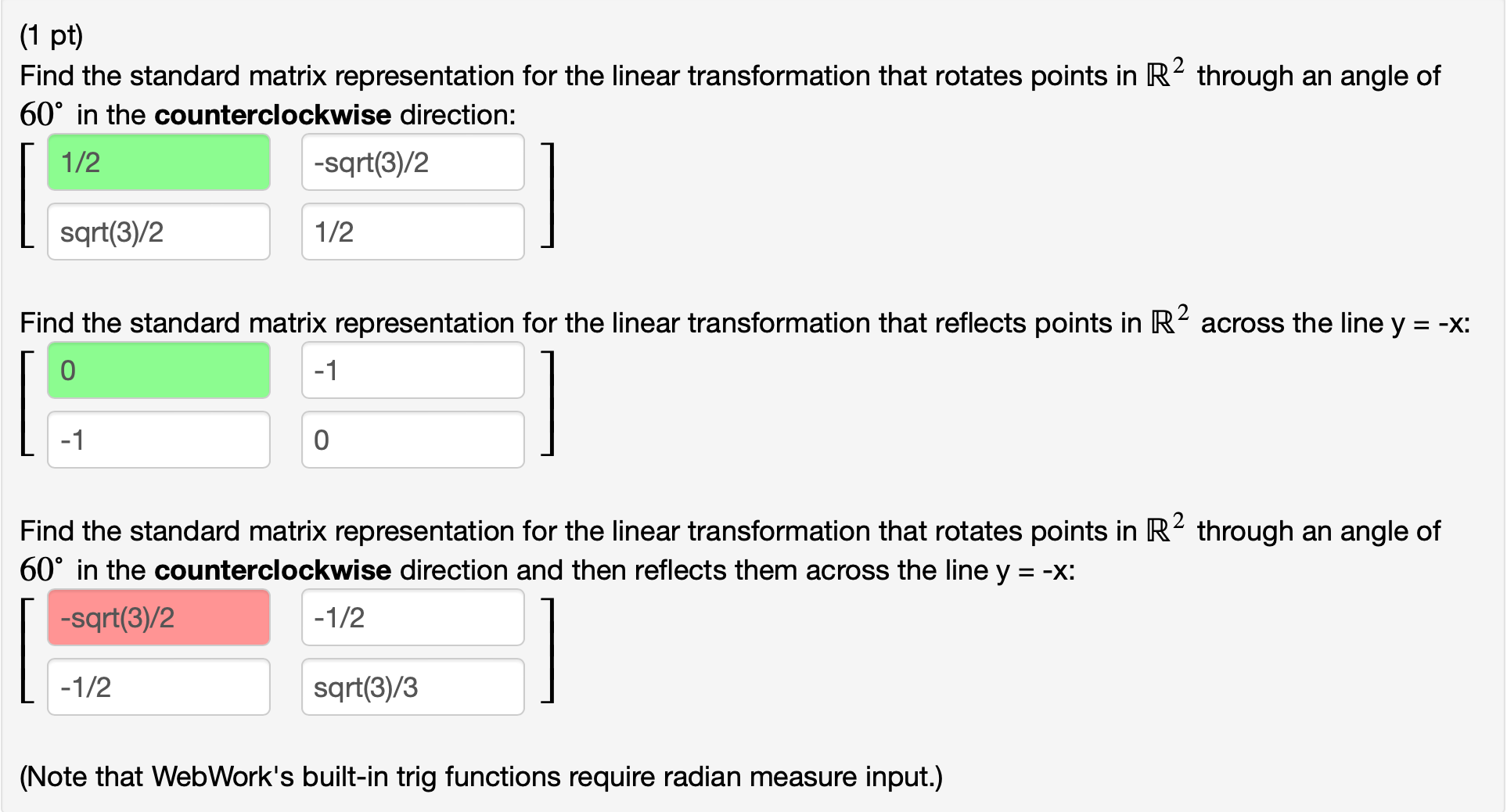Viewport: 1507px width, 812px height.
Task: Click the -1/2 bottom-left composite entry
Action: (158, 686)
